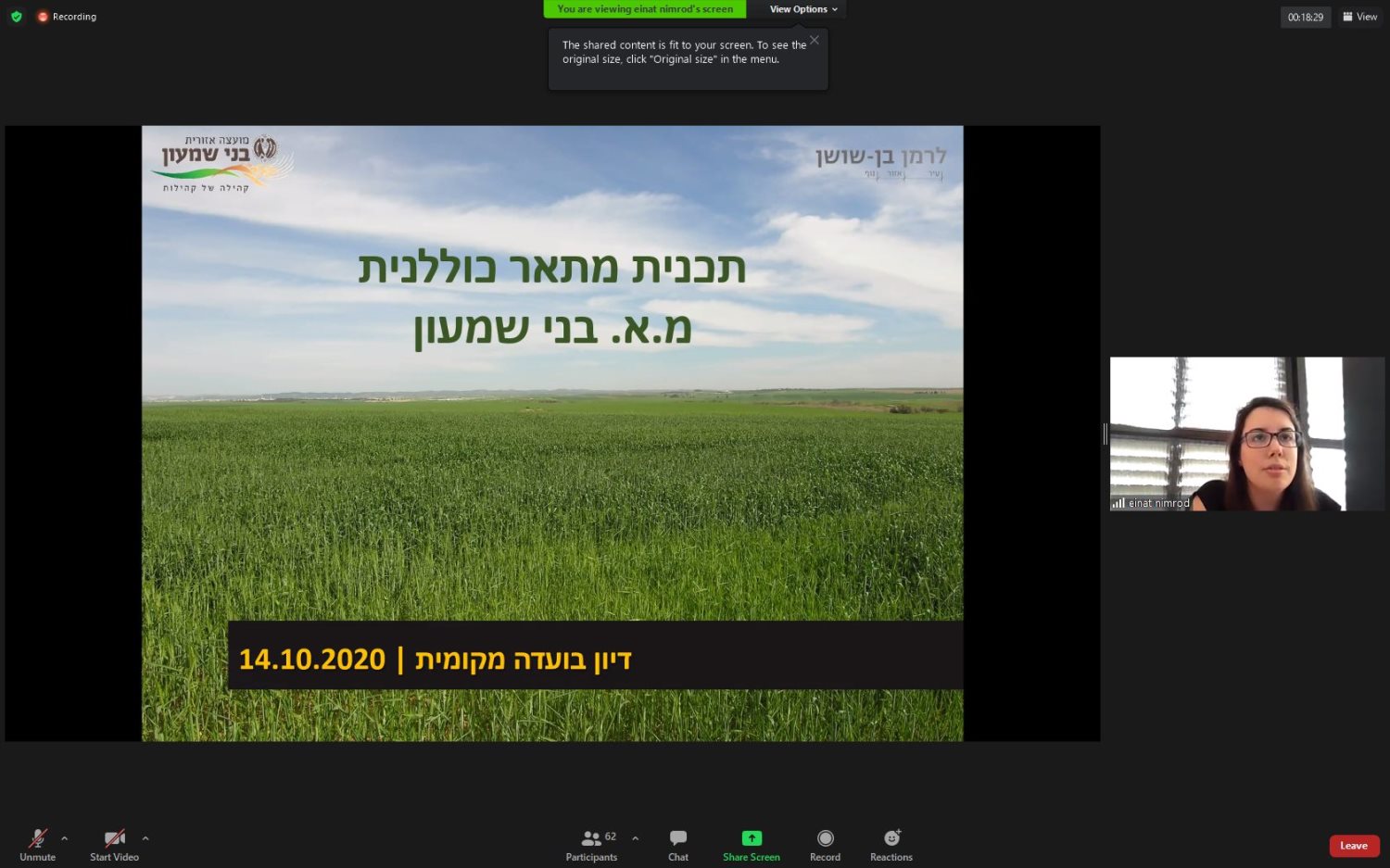
Task: Open the Participants panel
Action: [591, 844]
